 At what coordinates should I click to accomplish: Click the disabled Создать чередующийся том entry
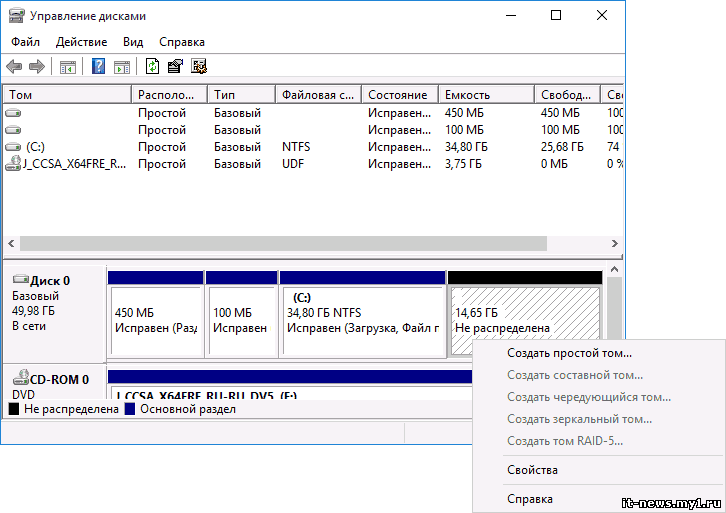(598, 397)
